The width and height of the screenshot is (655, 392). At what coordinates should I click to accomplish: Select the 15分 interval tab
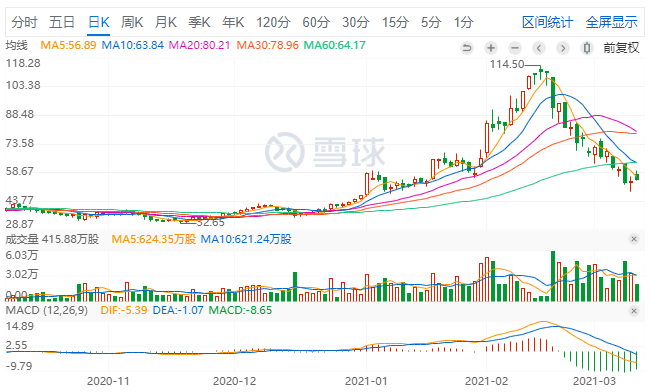(x=395, y=22)
